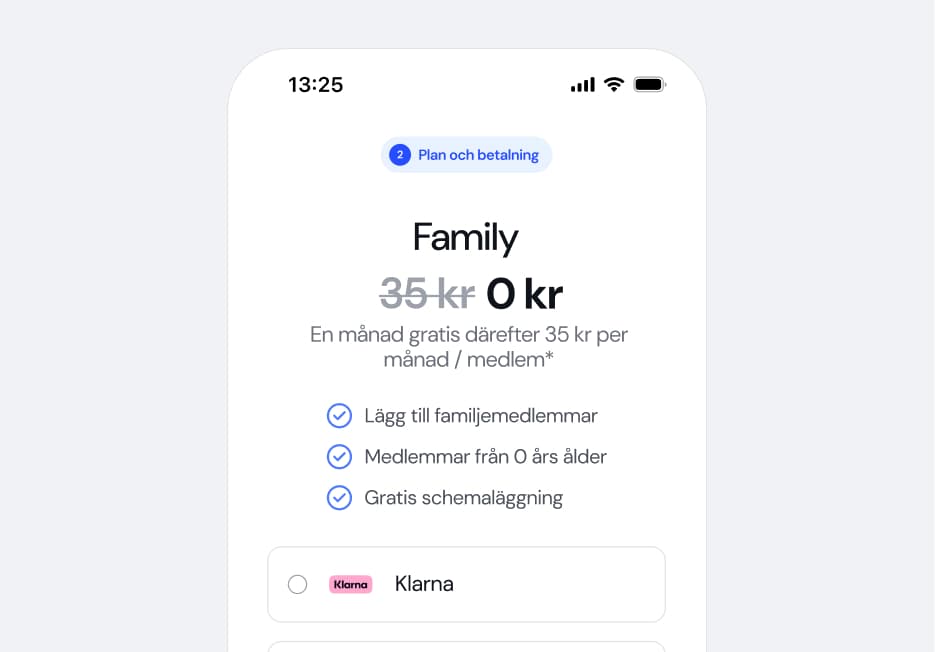
Task: Open the Plan och betalning step pill
Action: pyautogui.click(x=466, y=154)
